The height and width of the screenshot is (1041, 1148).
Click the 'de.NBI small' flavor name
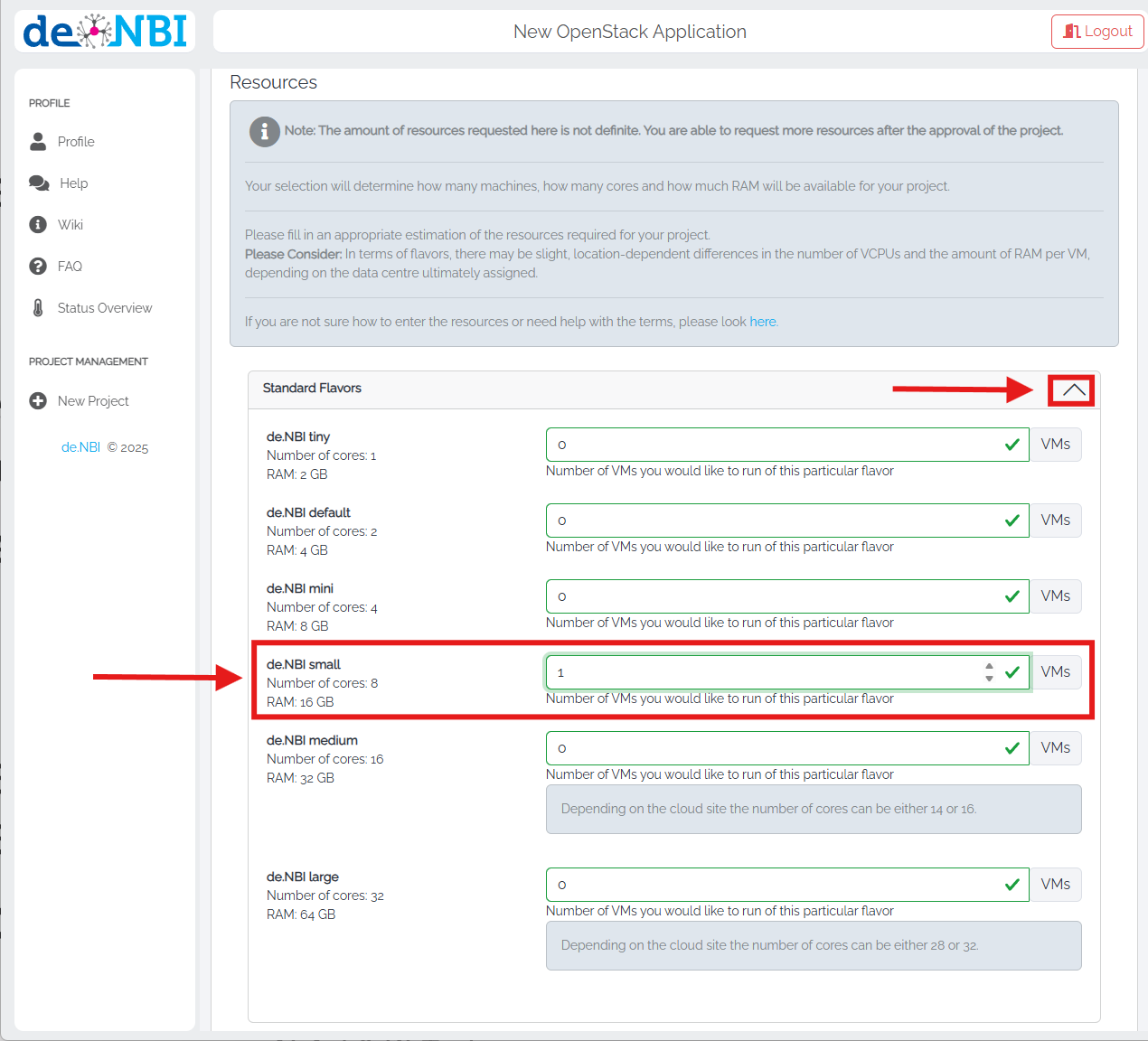(x=304, y=664)
